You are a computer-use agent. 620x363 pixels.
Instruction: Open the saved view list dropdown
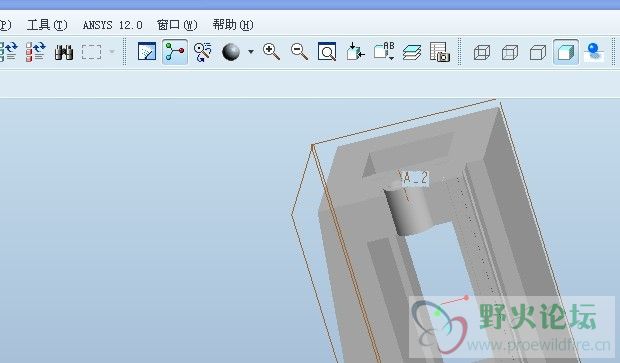point(384,52)
